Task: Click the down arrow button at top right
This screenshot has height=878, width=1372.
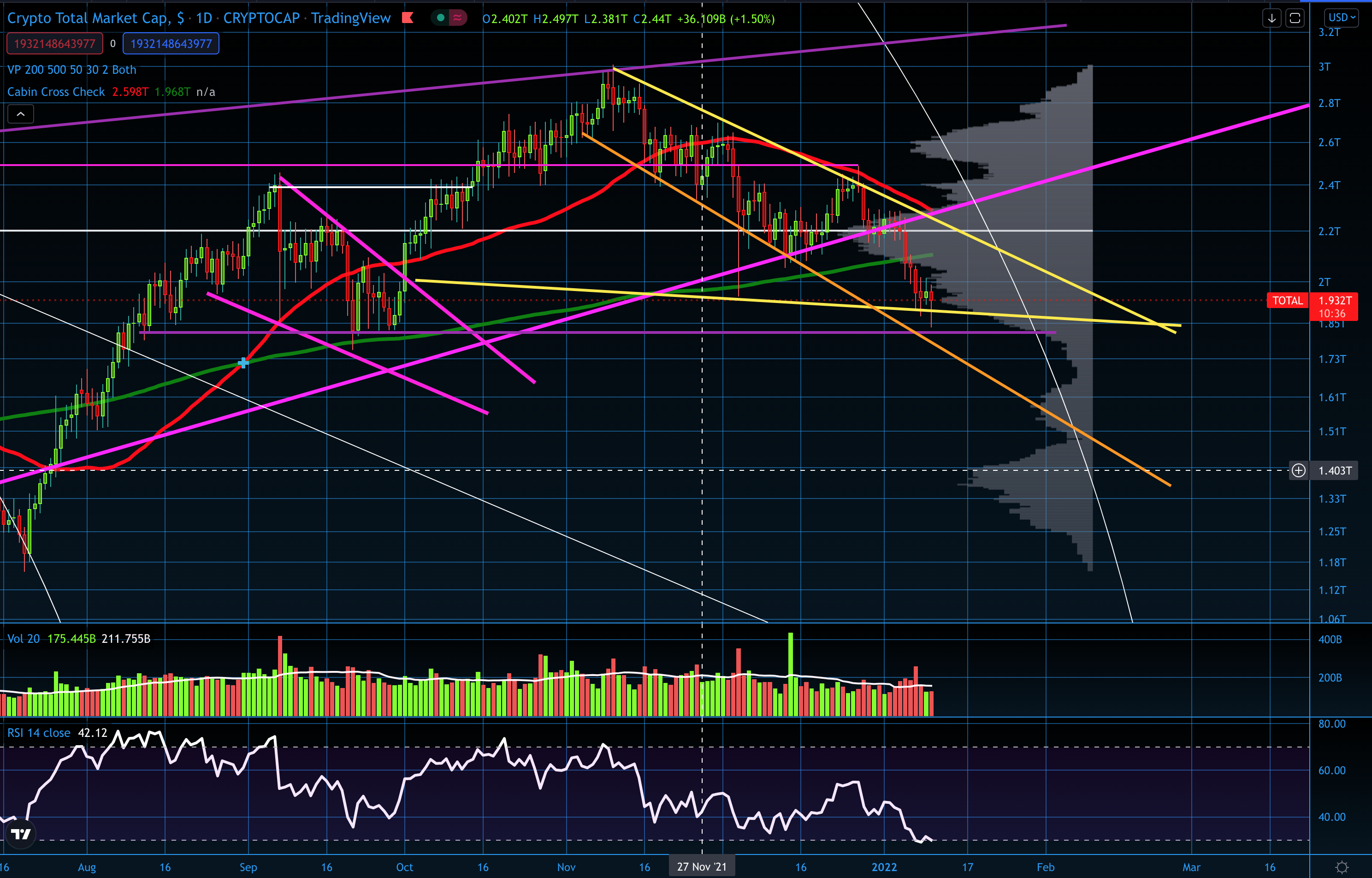Action: [x=1271, y=18]
